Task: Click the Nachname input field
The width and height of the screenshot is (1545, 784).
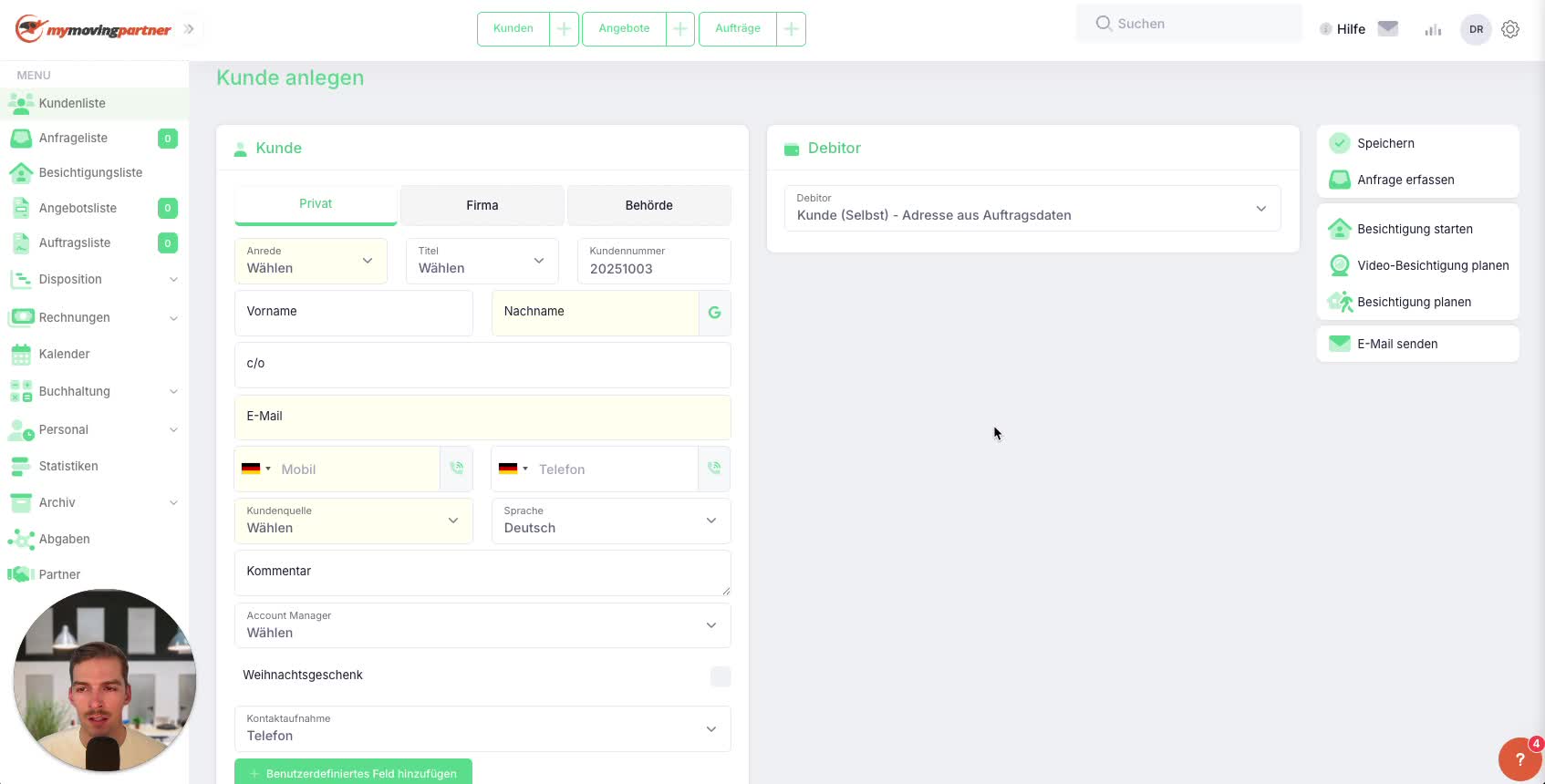Action: [595, 313]
